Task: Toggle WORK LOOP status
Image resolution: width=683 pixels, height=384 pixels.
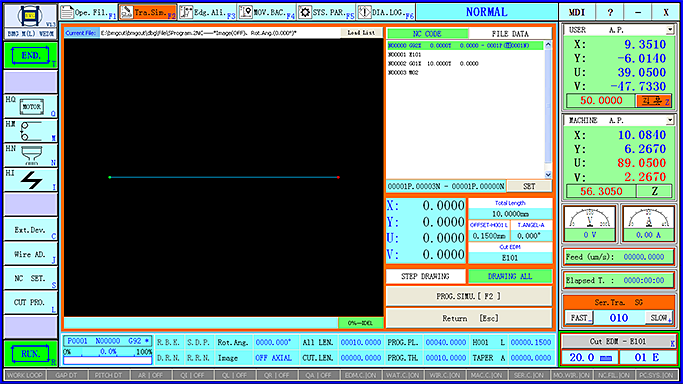Action: click(x=24, y=375)
